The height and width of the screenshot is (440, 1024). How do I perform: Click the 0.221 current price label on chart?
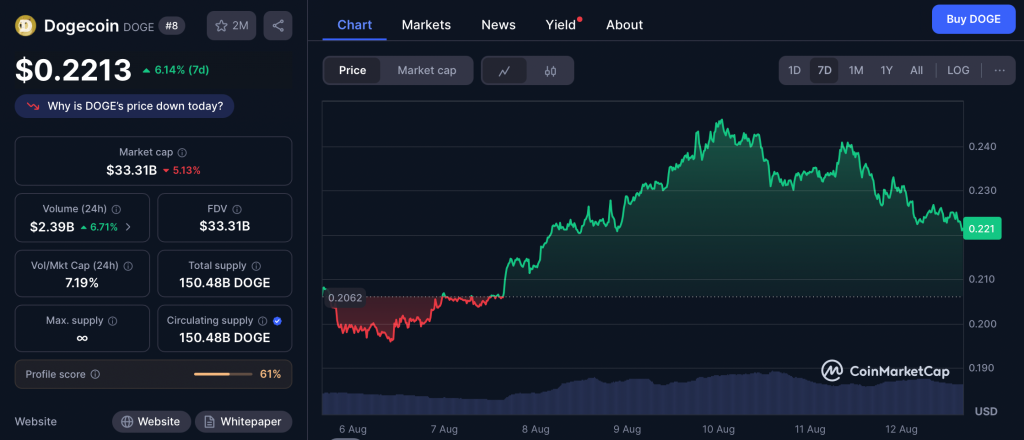click(x=982, y=230)
